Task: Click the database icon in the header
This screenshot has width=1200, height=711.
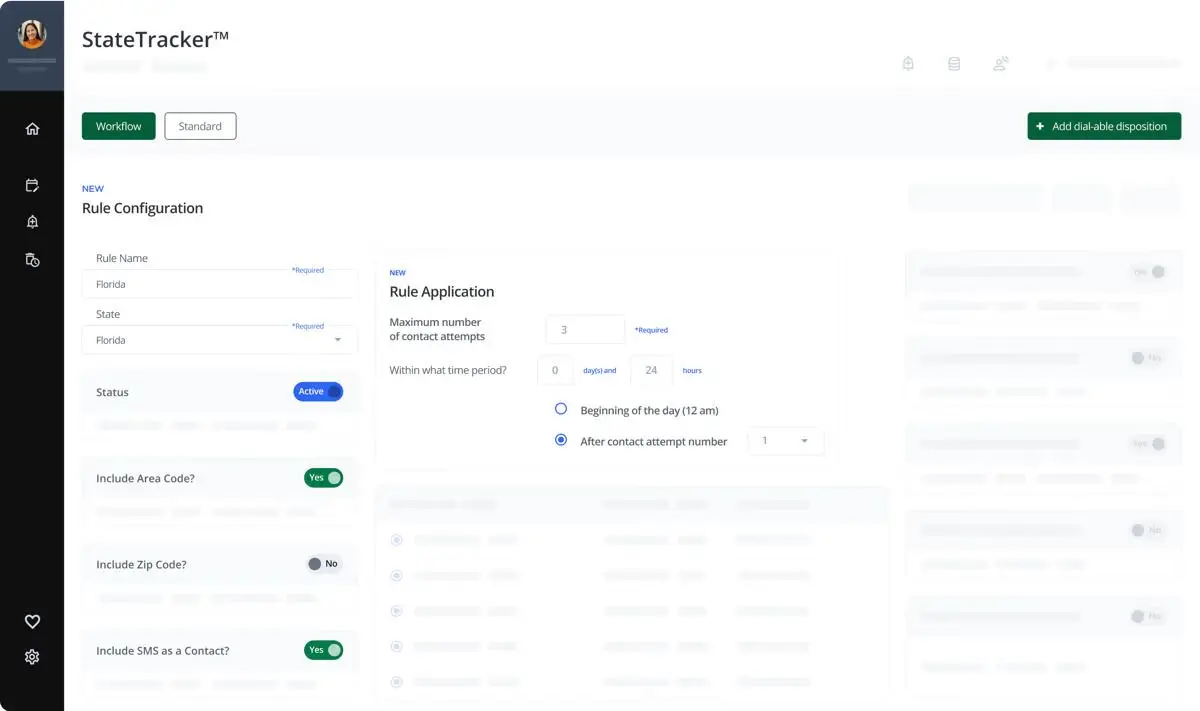Action: [954, 64]
